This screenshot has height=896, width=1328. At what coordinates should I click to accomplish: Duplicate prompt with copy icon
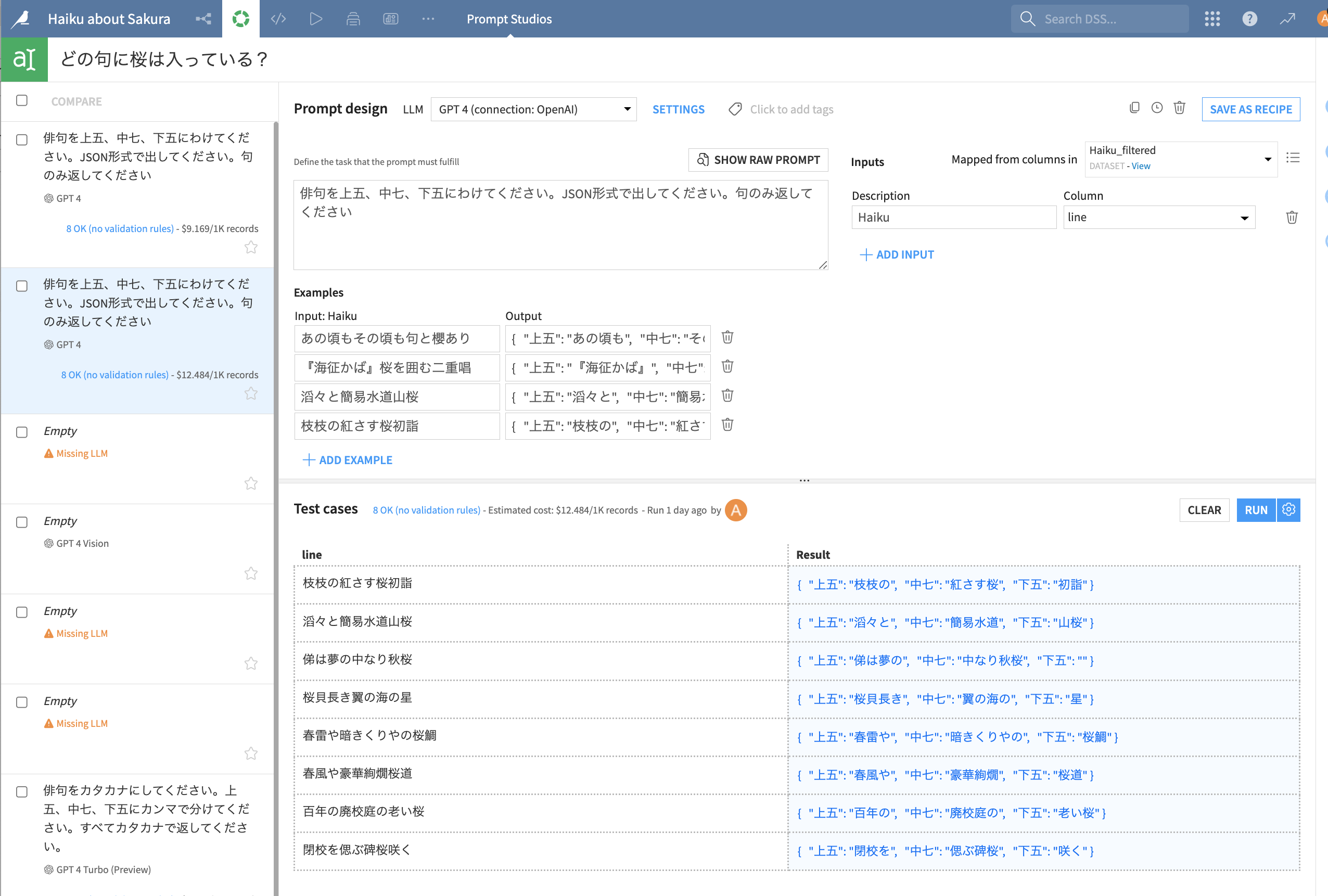coord(1134,108)
